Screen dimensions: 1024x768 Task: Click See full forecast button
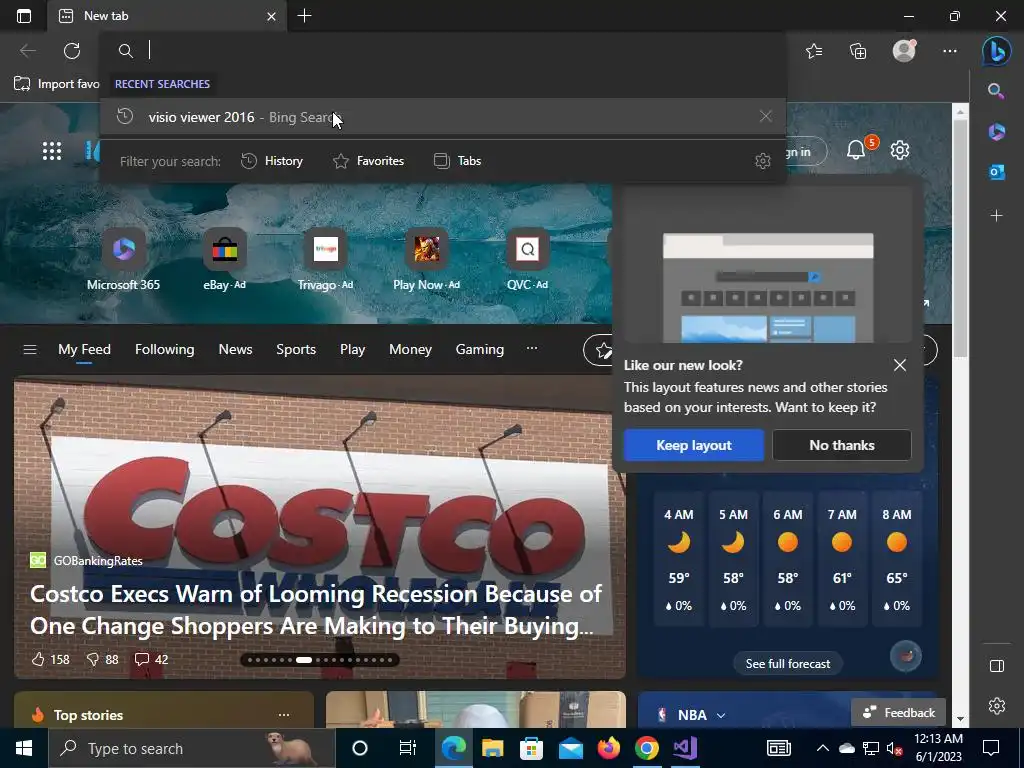point(788,664)
